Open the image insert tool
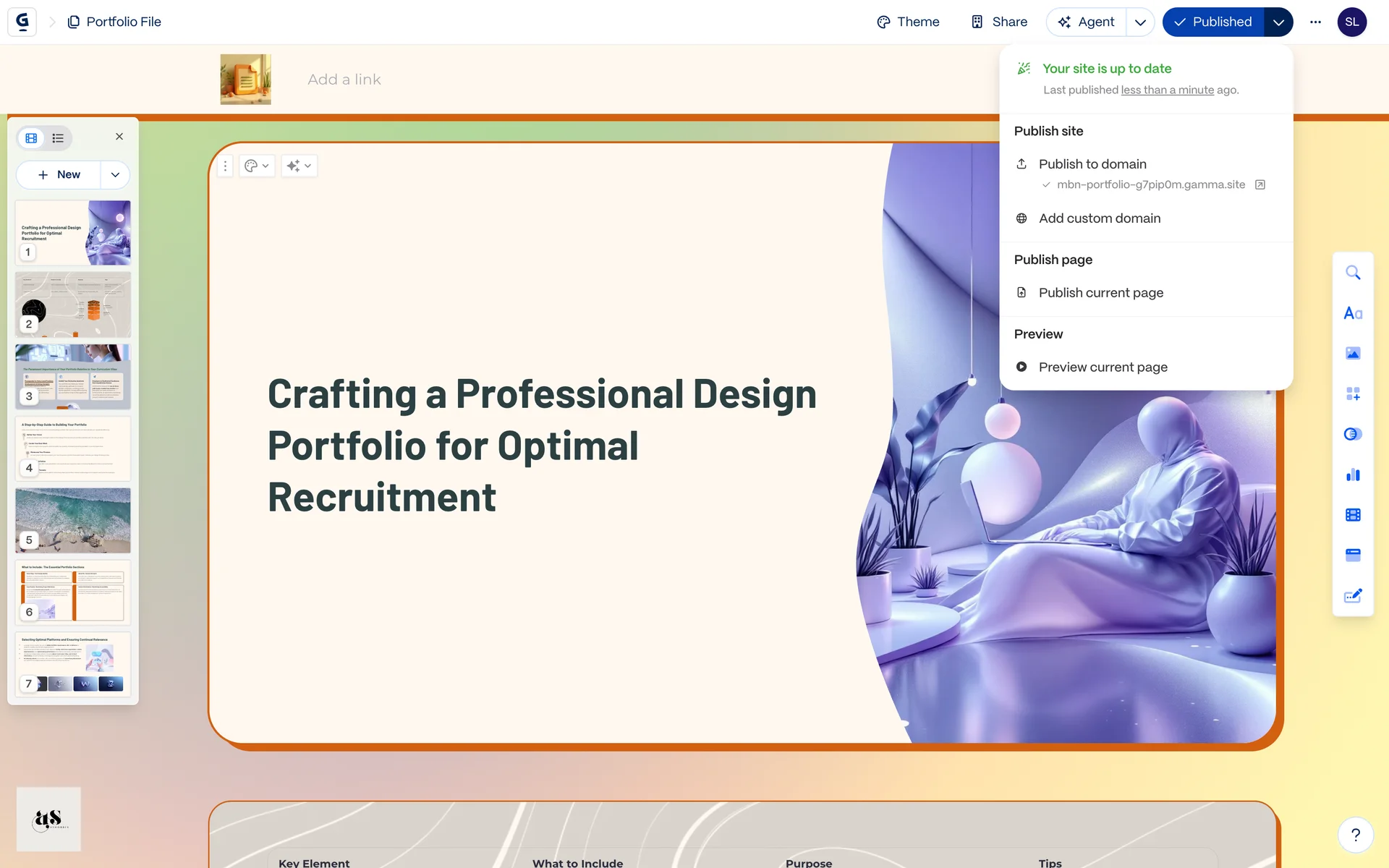 tap(1352, 353)
